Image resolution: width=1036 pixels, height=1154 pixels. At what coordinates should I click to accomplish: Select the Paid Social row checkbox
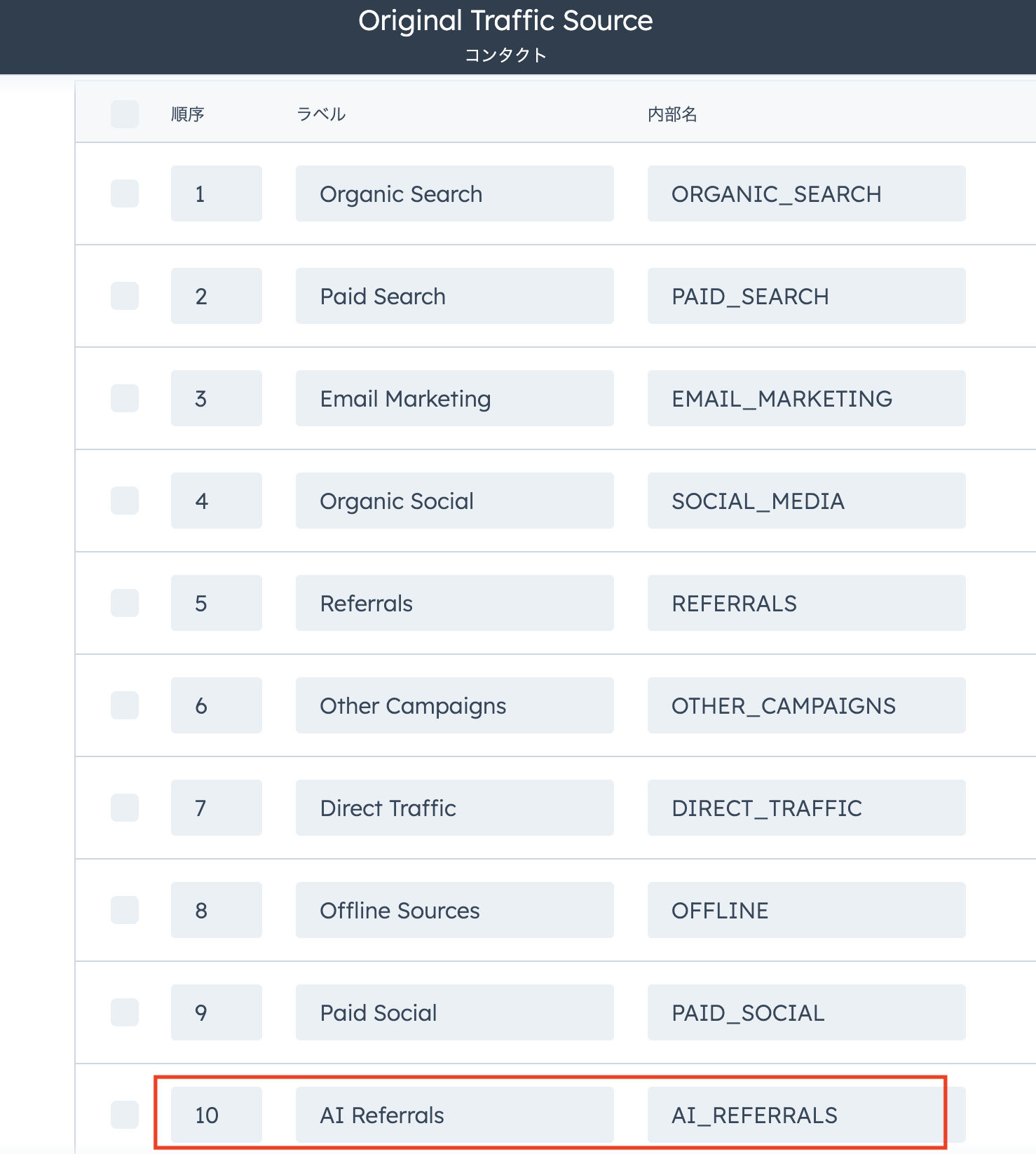pos(125,1012)
